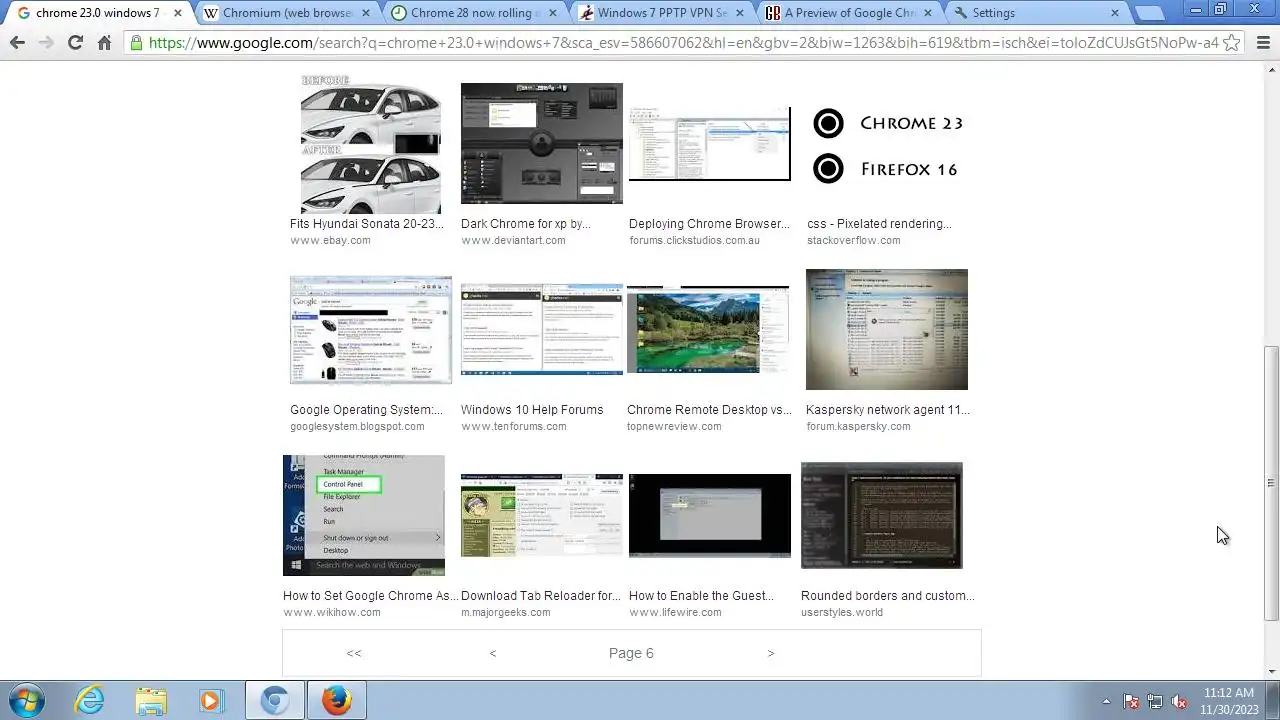Screen dimensions: 1280x720
Task: Open the network tray icon
Action: pyautogui.click(x=1155, y=701)
